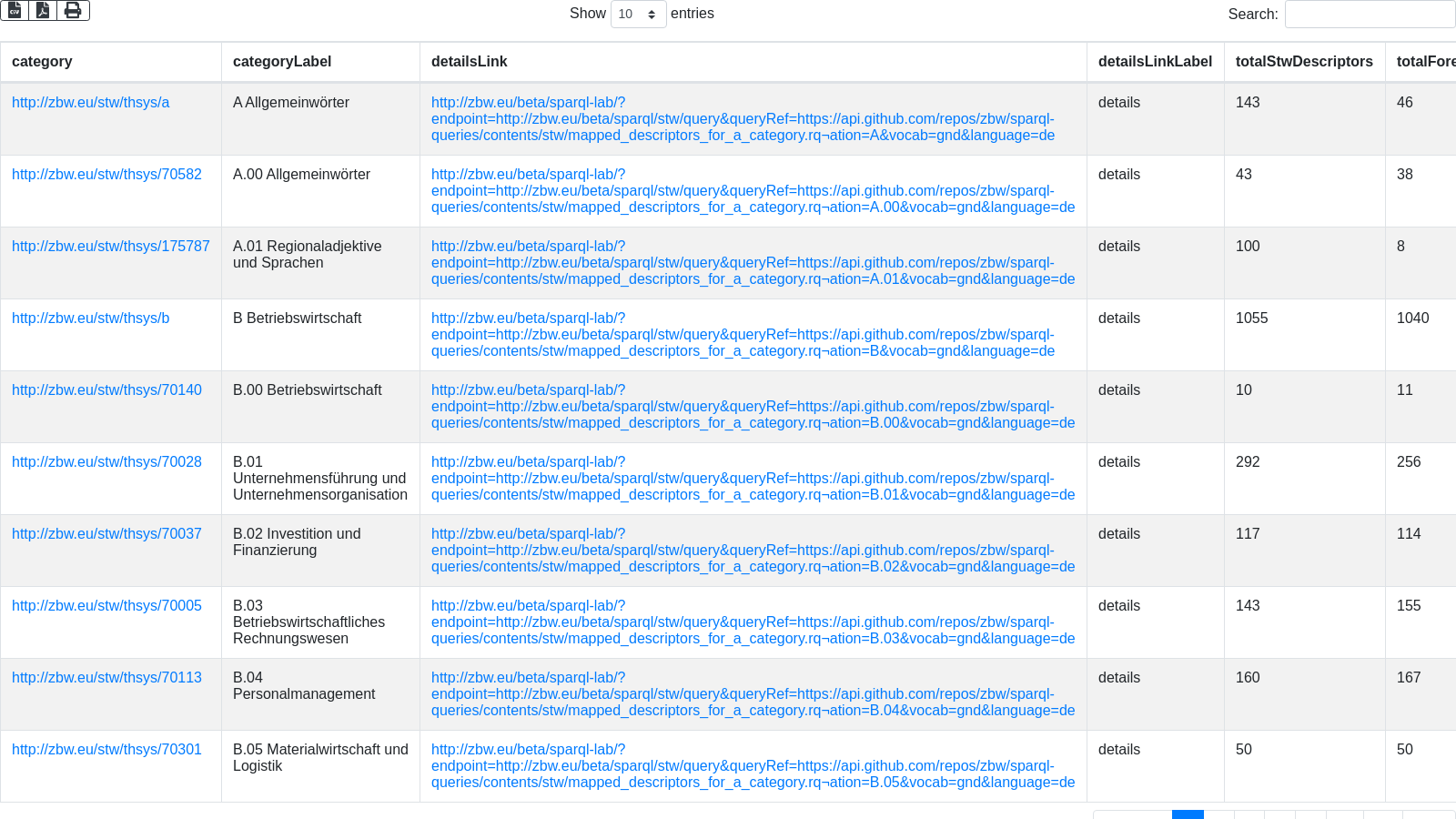
Task: Open the thsys/a category link
Action: point(90,103)
